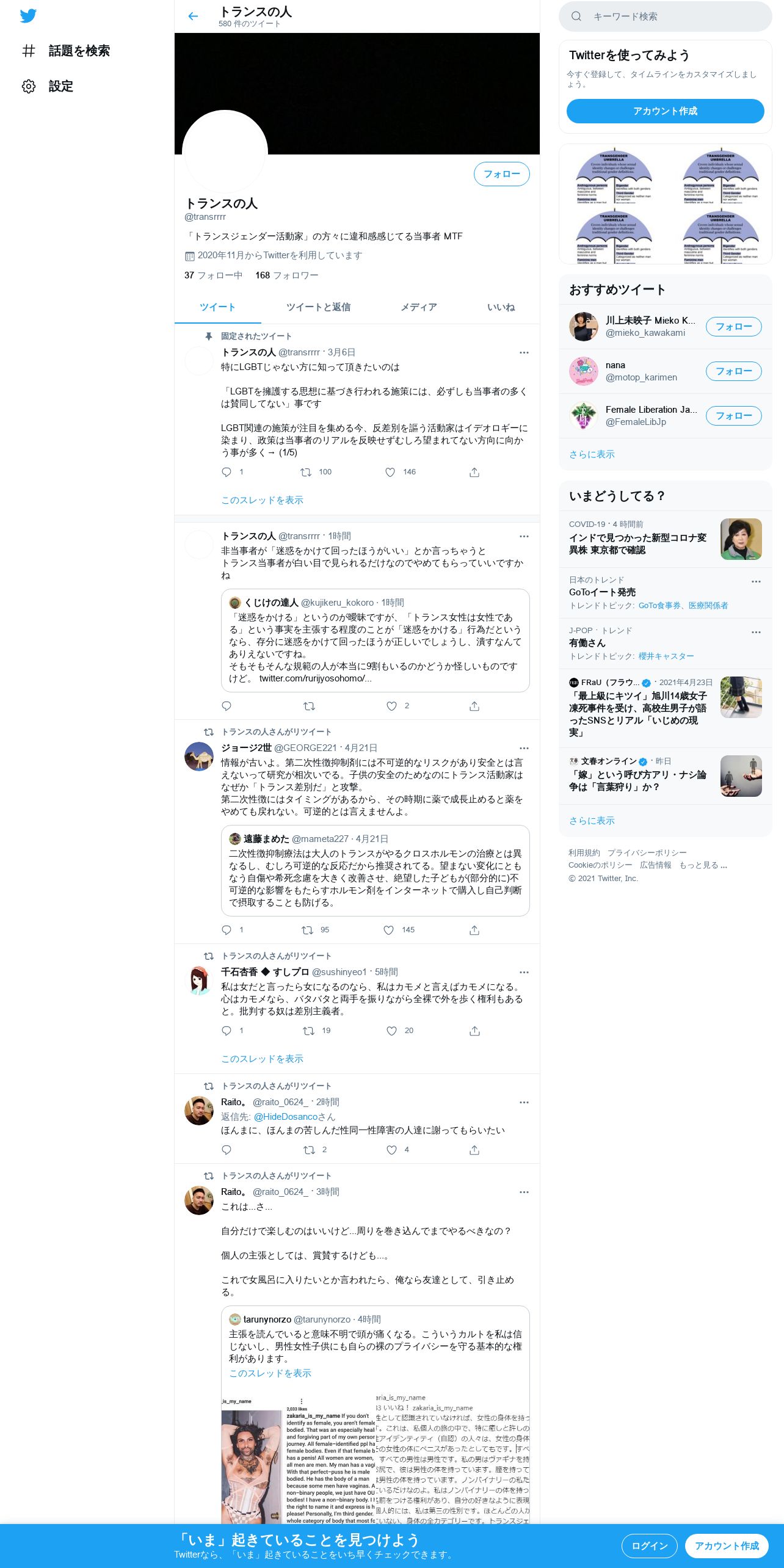
Task: Open transgender umbrella media thumbnail
Action: click(666, 204)
